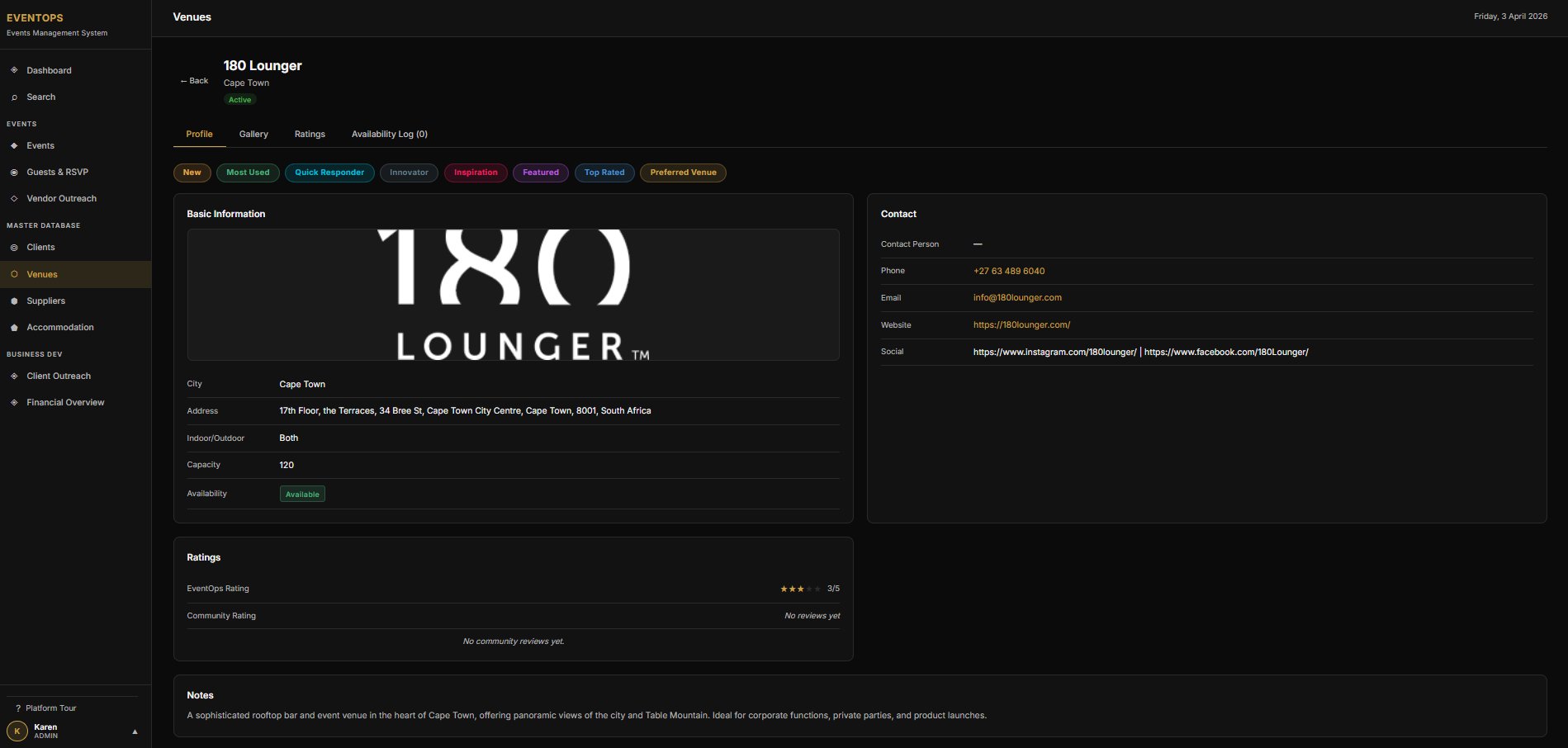Click the Clients sidebar icon
The image size is (1568, 748).
[14, 248]
